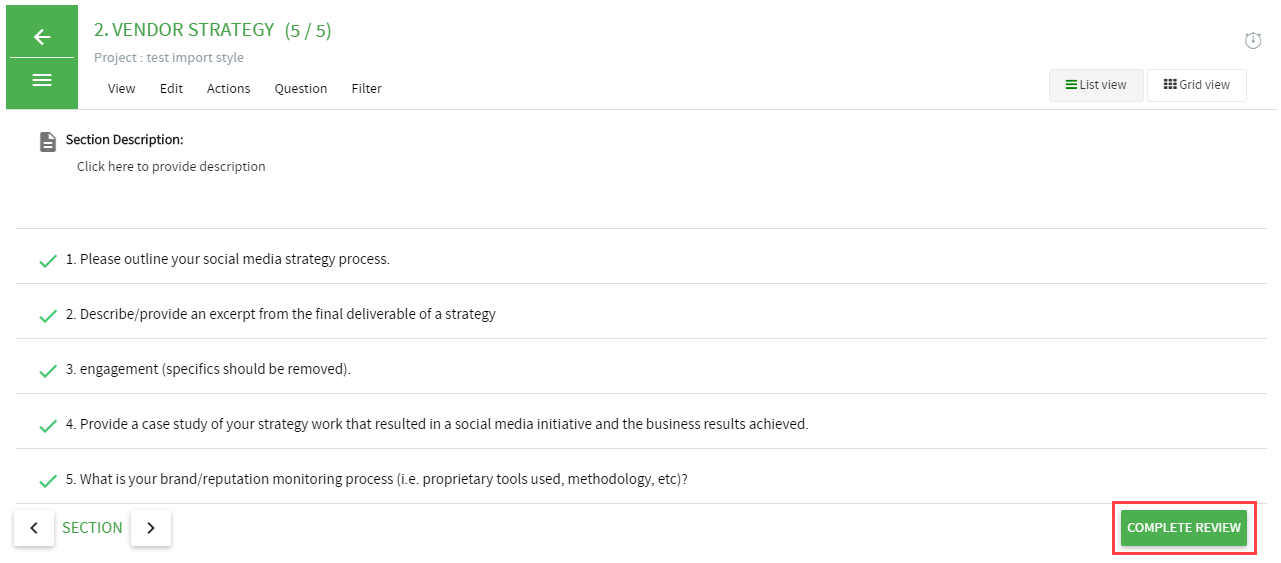Open the Filter menu

pos(367,88)
